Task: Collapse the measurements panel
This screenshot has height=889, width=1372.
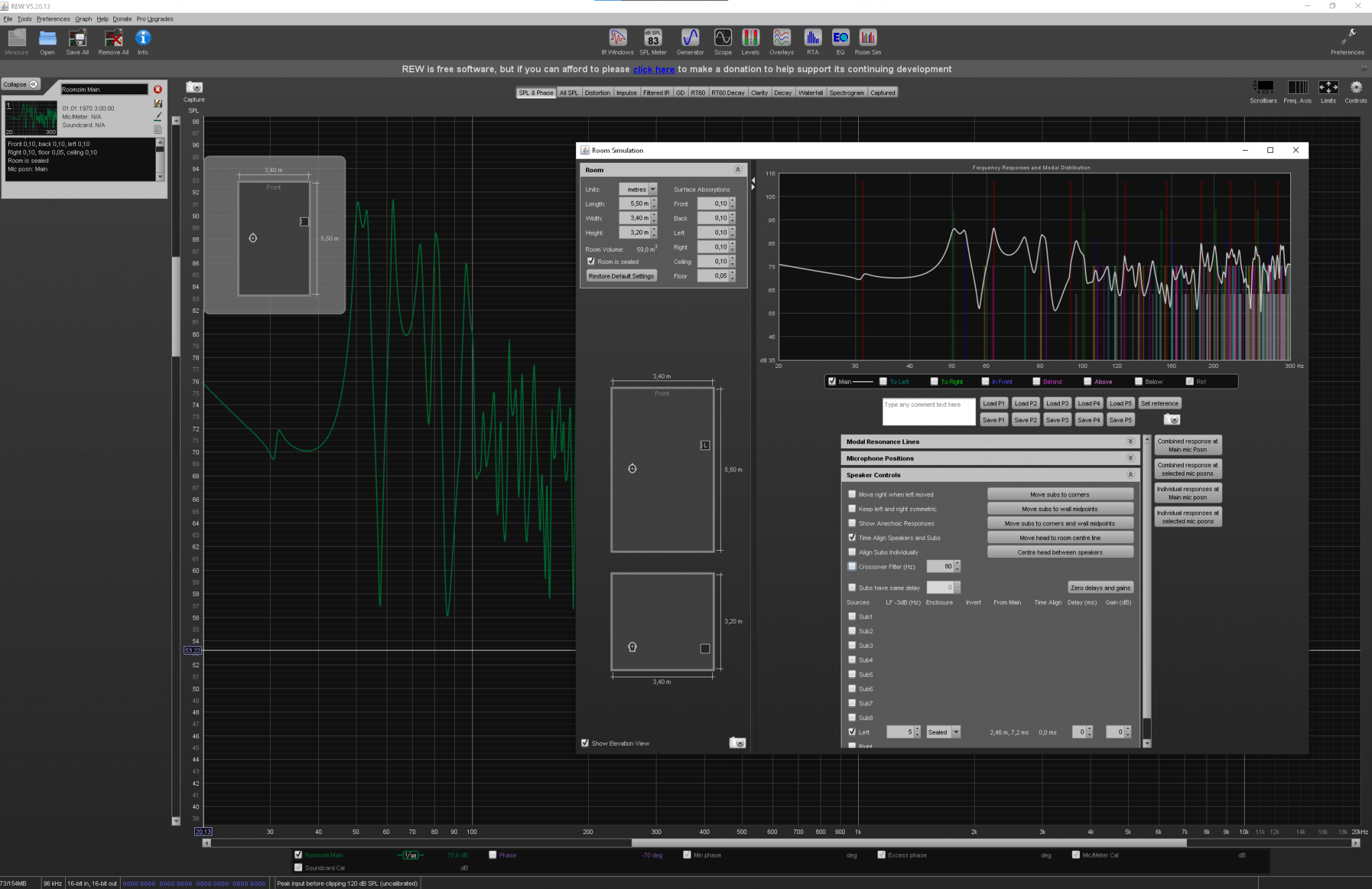Action: tap(21, 84)
